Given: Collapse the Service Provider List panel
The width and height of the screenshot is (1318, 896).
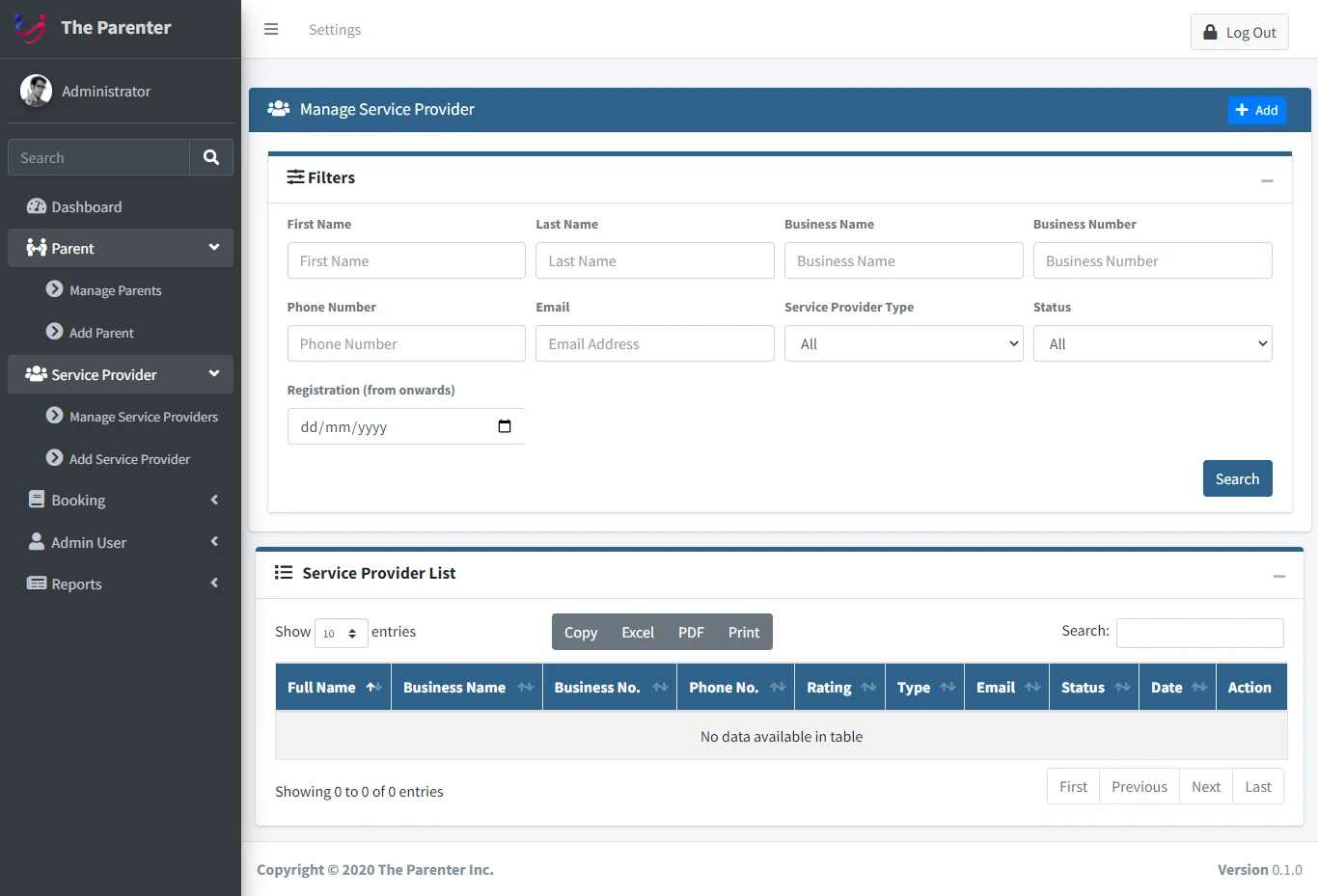Looking at the screenshot, I should pos(1278,576).
